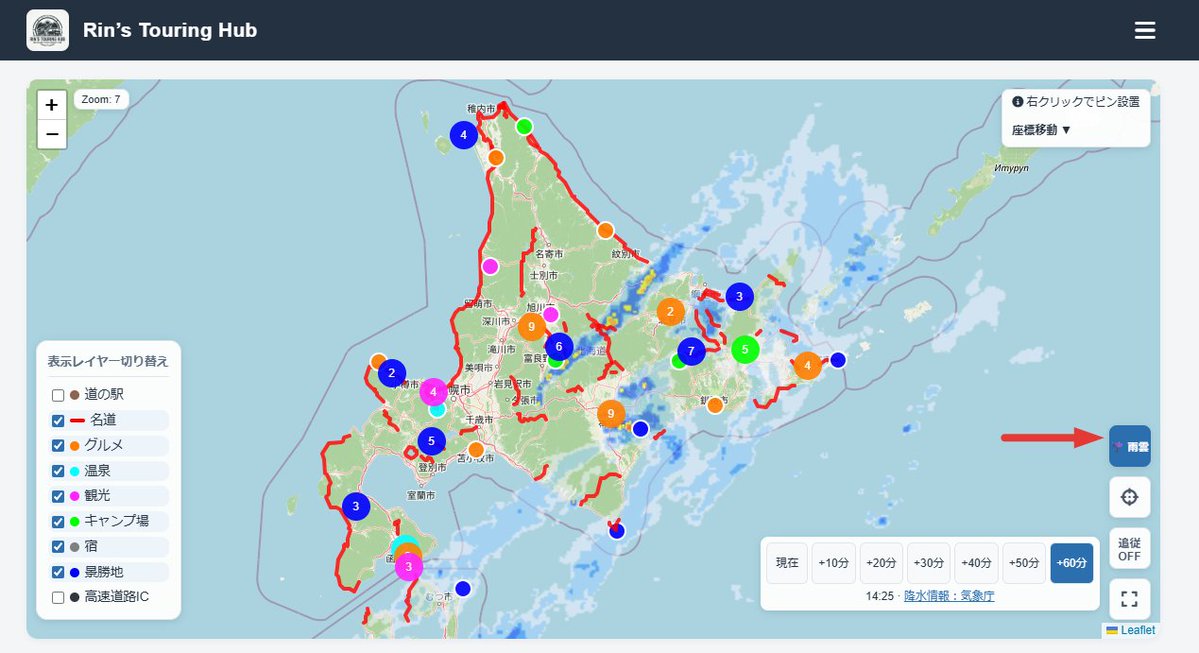
Task: Select the +20分 forecast time
Action: pyautogui.click(x=881, y=563)
